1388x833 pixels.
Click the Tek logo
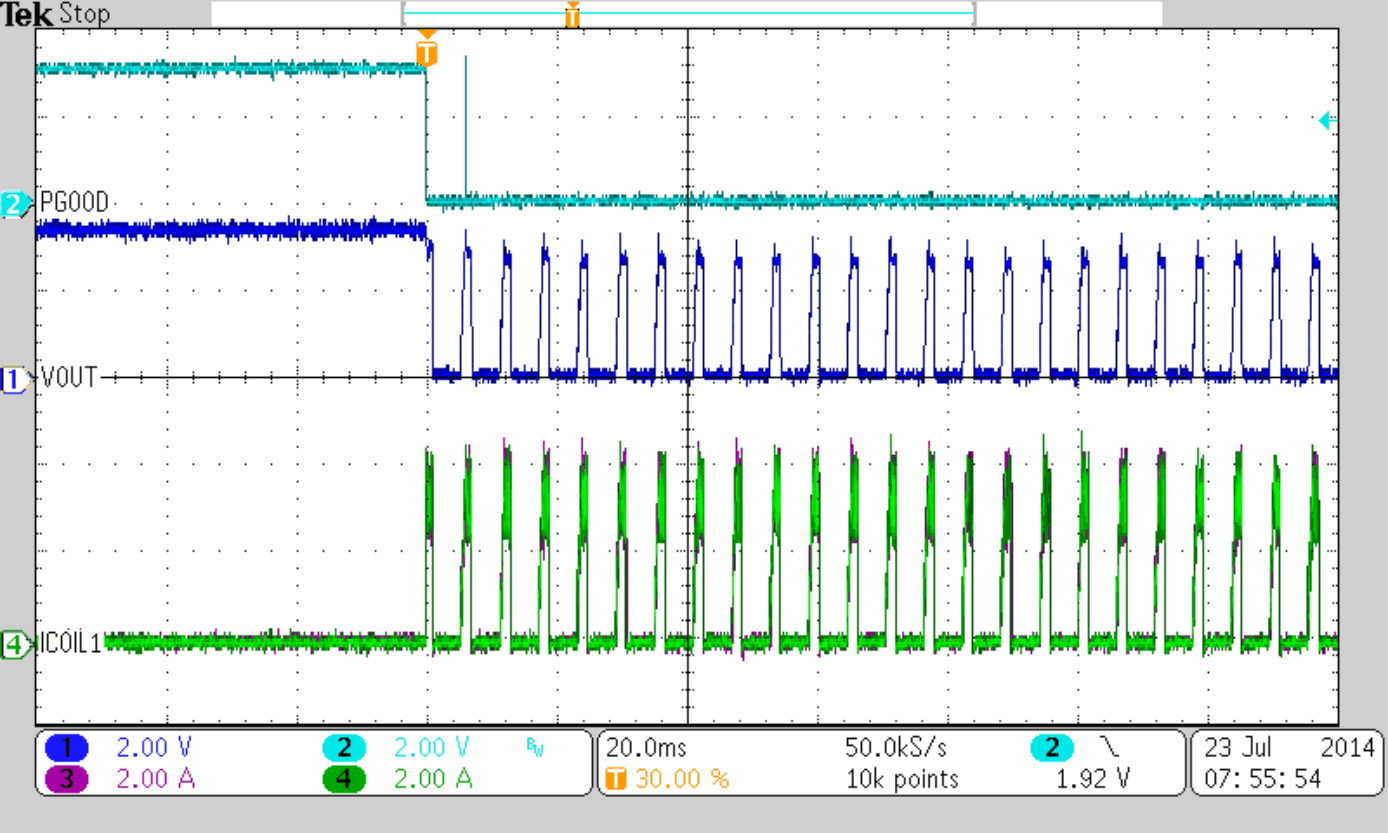[x=30, y=14]
